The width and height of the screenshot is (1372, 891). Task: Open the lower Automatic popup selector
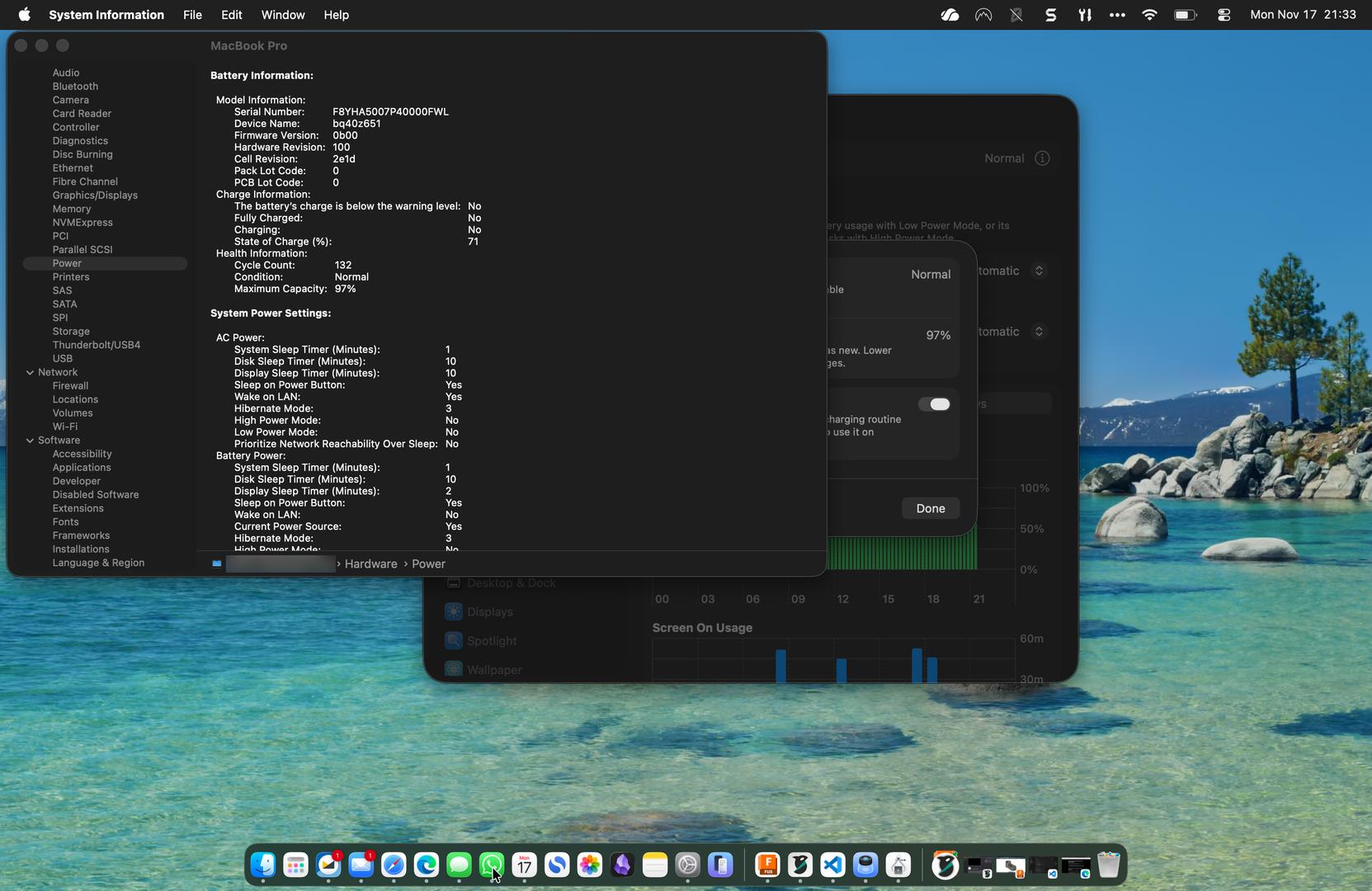coord(1039,332)
